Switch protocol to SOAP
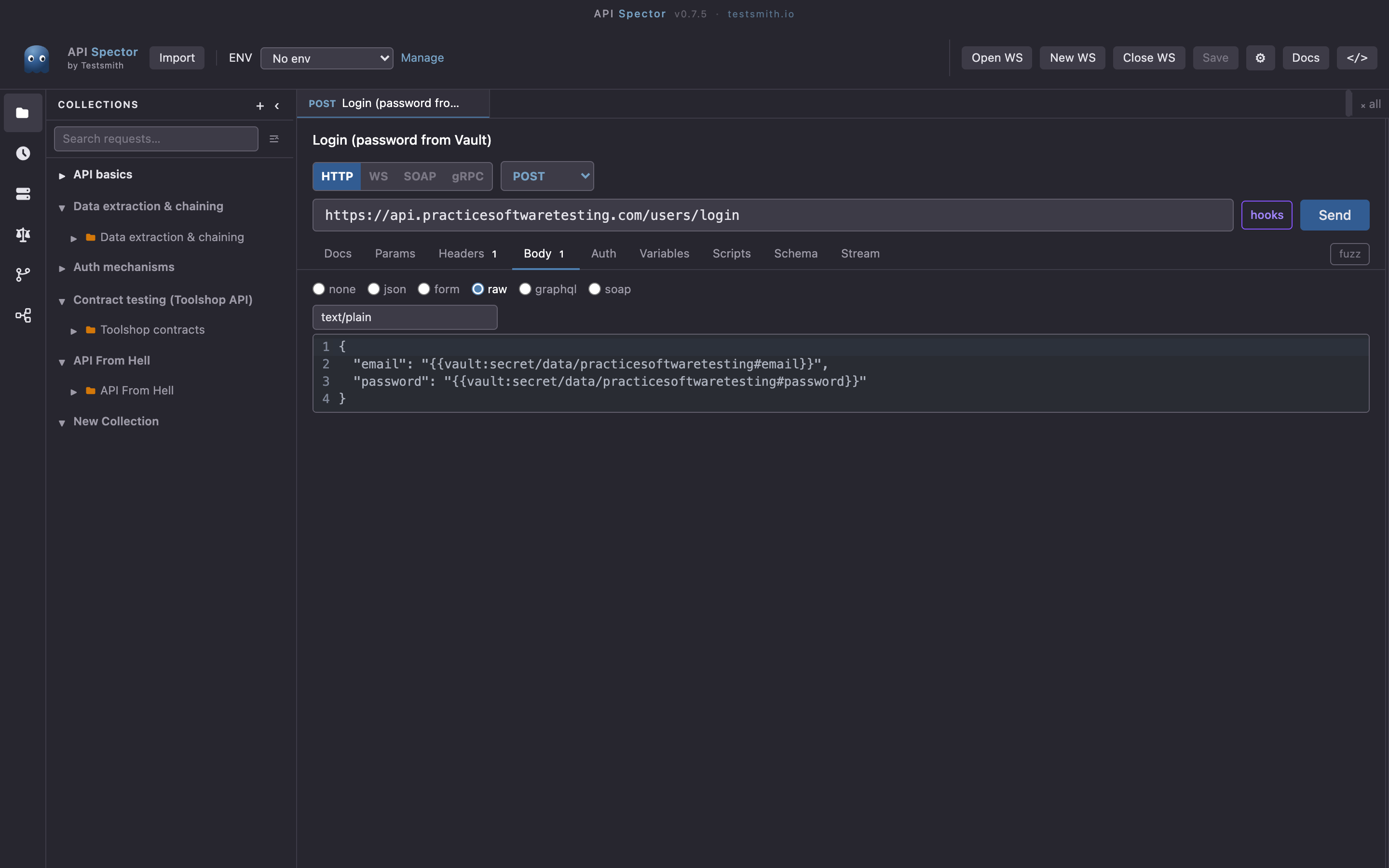 [x=420, y=176]
